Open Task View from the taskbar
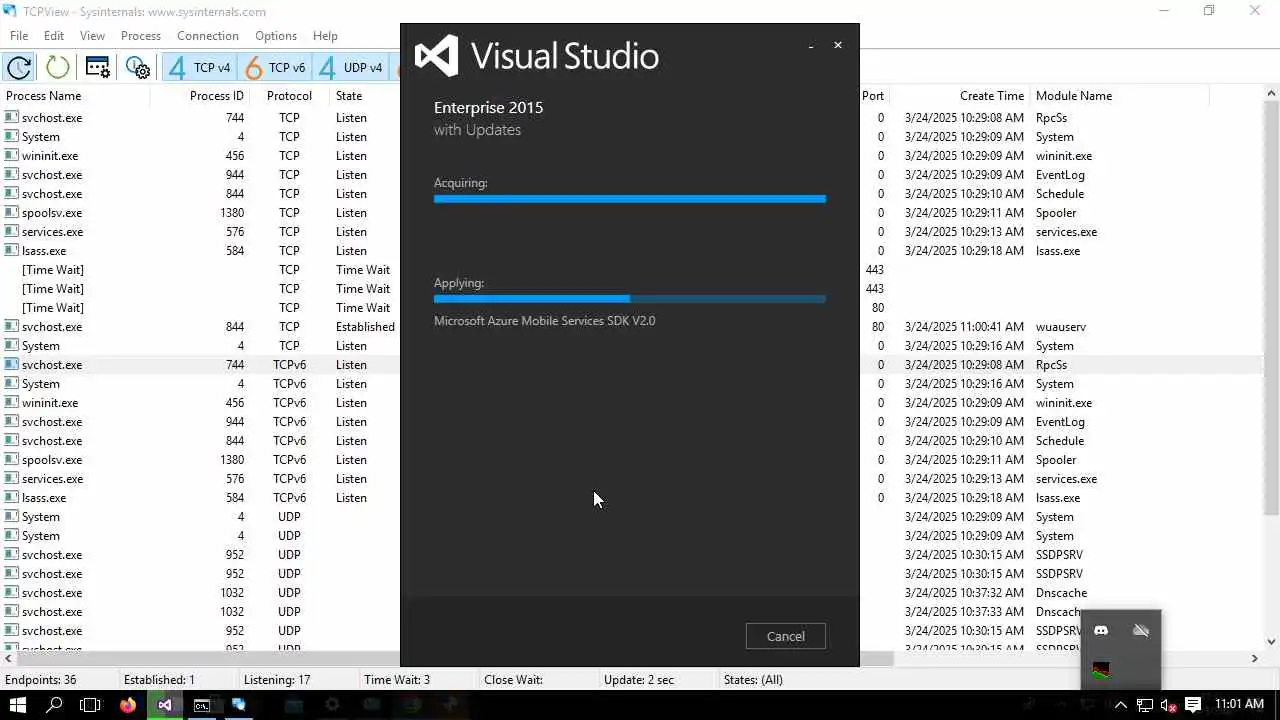Viewport: 1280px width, 720px height. [x=90, y=705]
